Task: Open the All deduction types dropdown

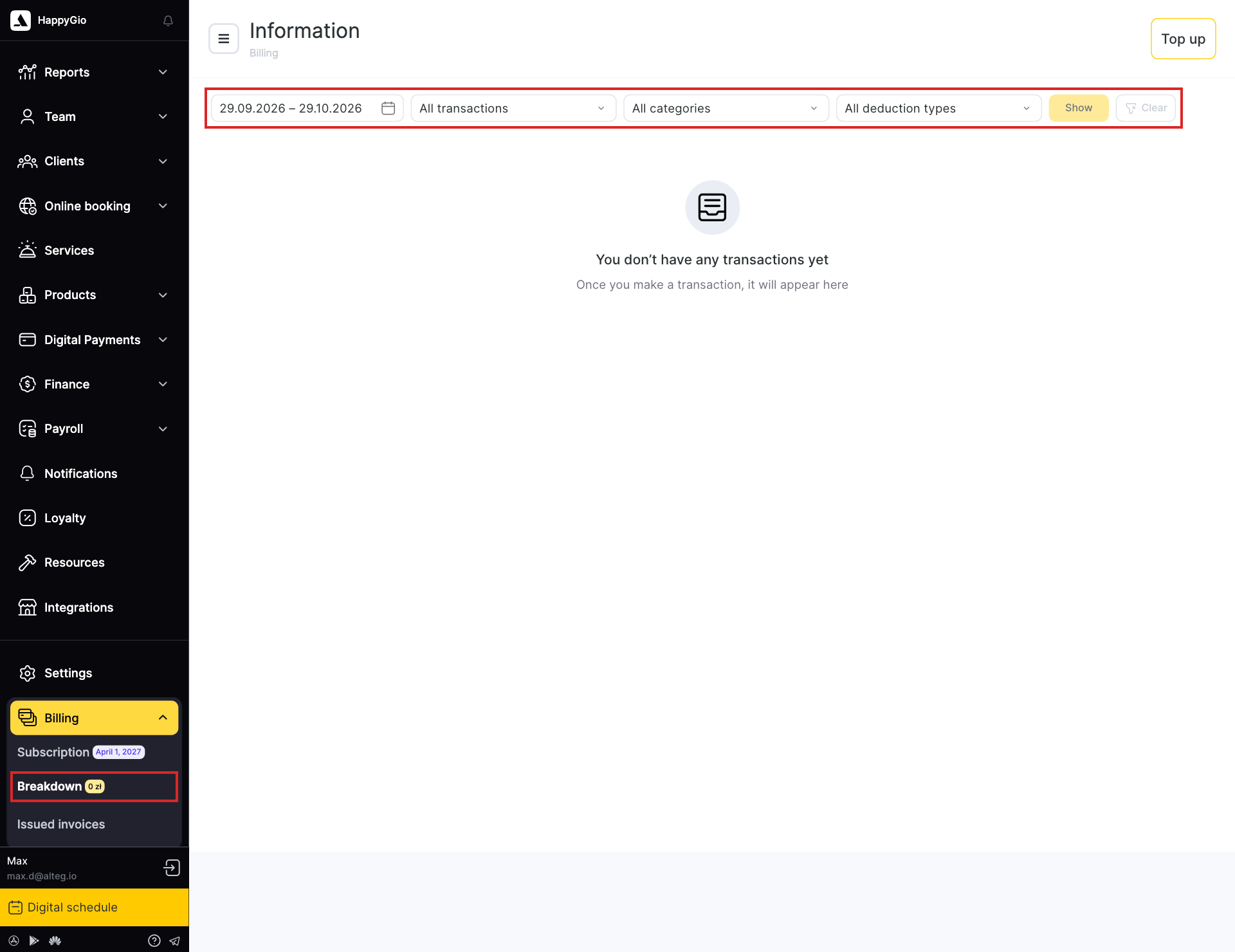Action: pos(938,108)
